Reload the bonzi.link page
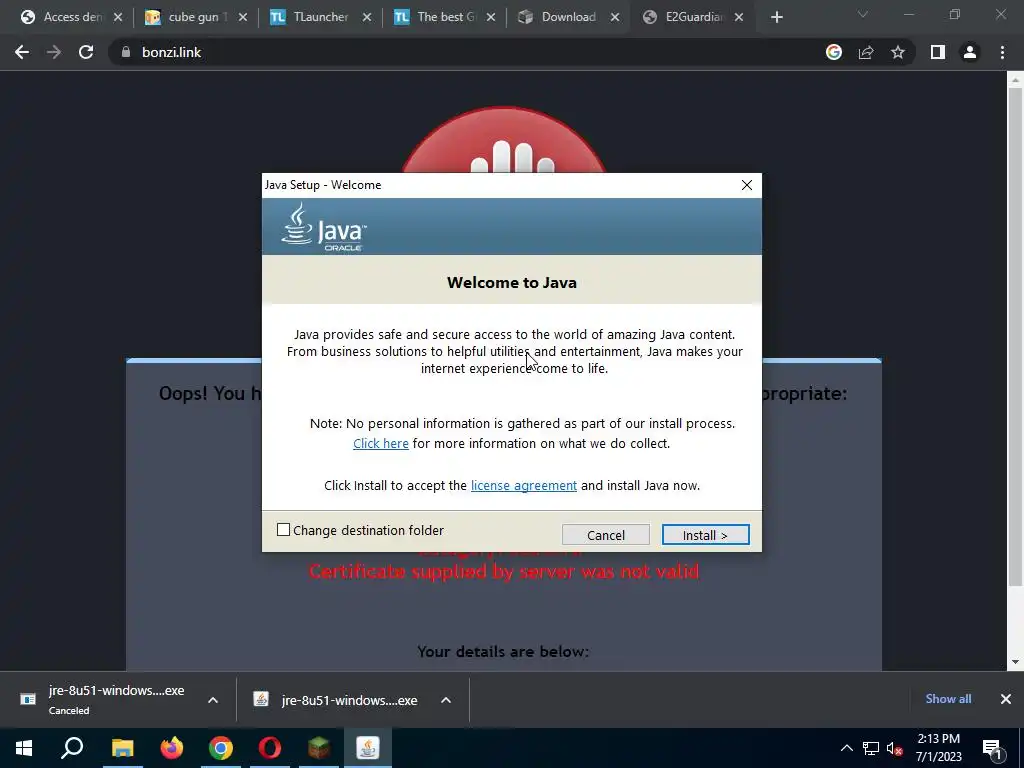The width and height of the screenshot is (1024, 768). tap(86, 52)
